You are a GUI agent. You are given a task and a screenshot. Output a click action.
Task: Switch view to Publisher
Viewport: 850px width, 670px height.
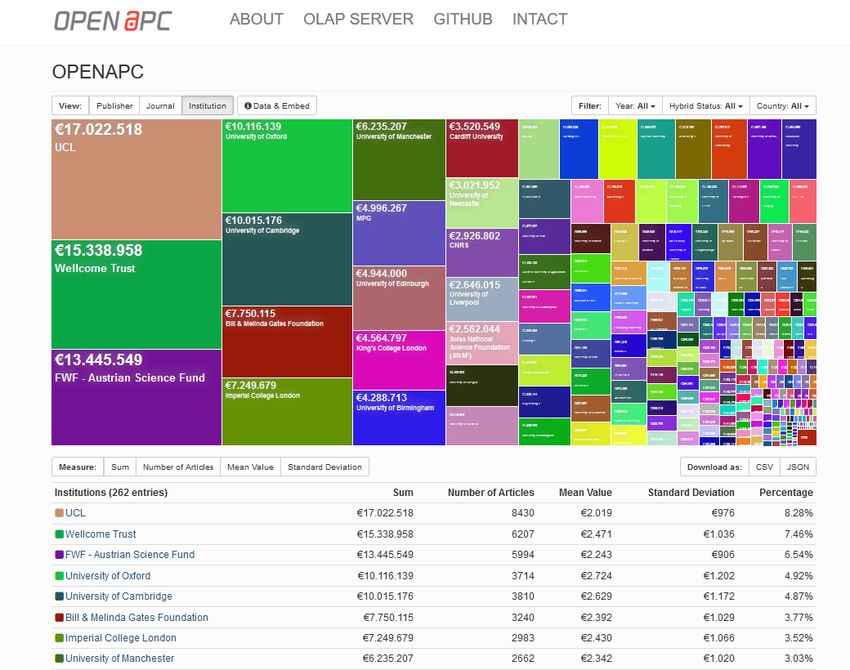point(114,106)
